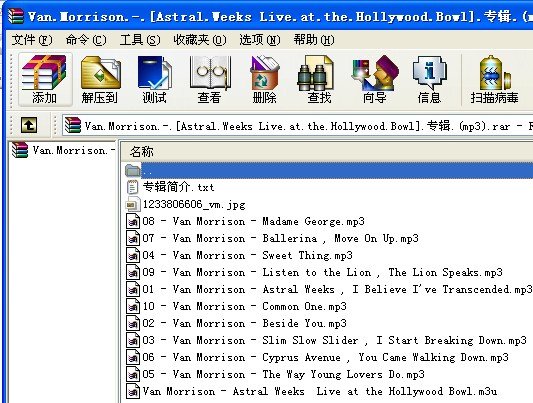Click the parent folder icon row ".."

(x=328, y=170)
